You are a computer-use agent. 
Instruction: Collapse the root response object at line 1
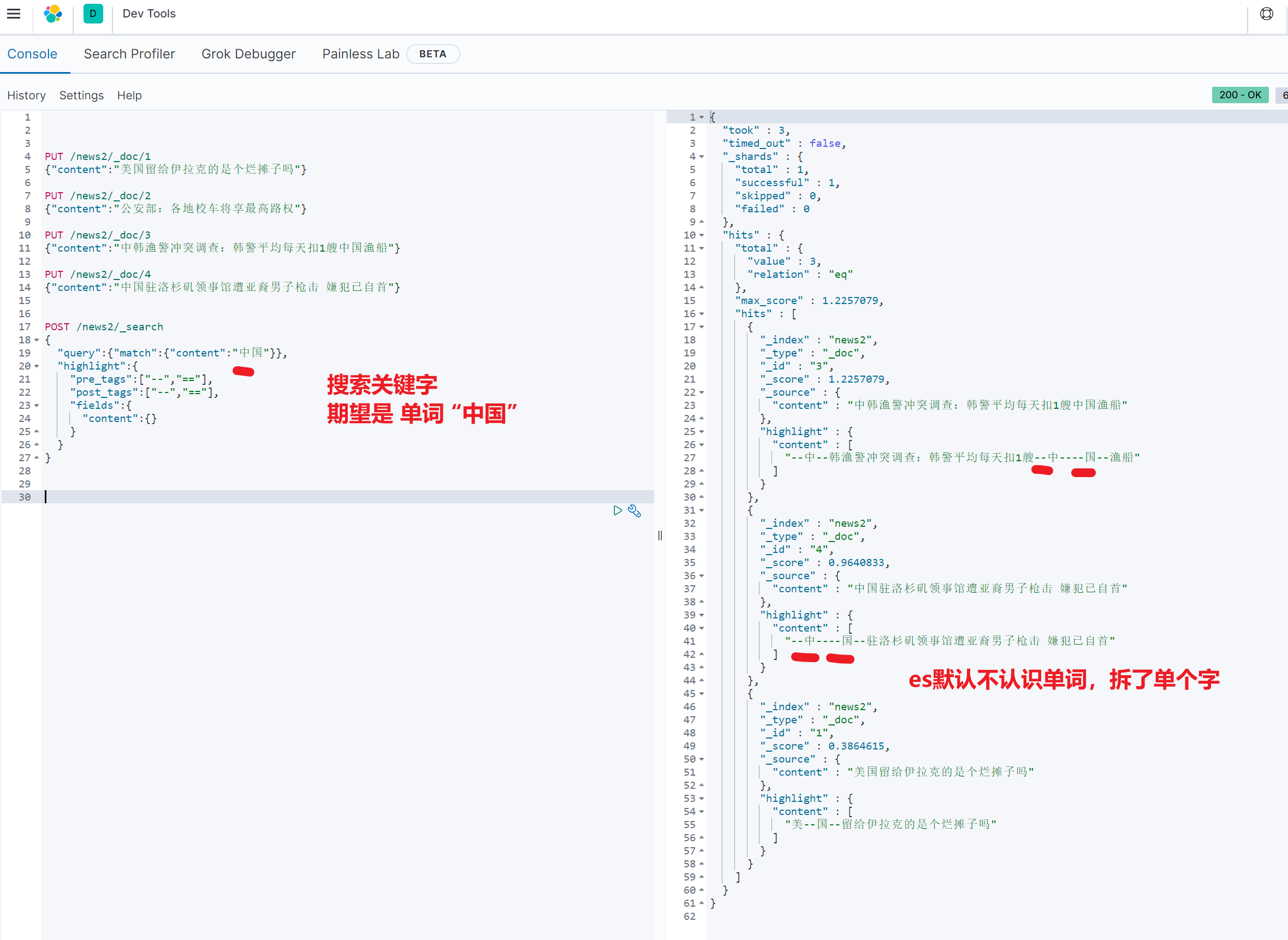(702, 117)
